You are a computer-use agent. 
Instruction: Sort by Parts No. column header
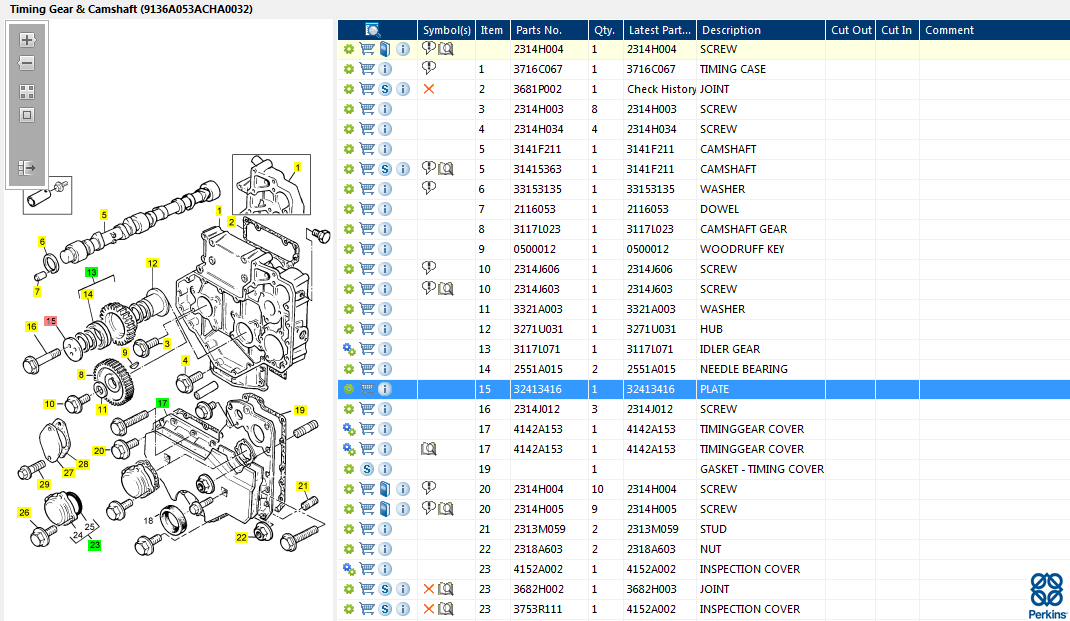click(548, 30)
